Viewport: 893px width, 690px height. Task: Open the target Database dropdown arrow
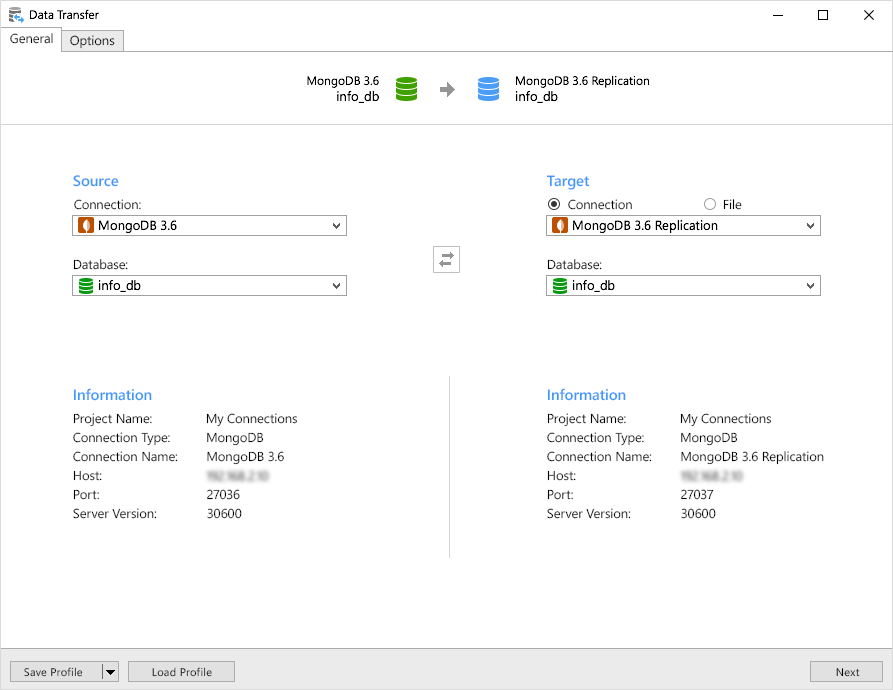coord(810,286)
